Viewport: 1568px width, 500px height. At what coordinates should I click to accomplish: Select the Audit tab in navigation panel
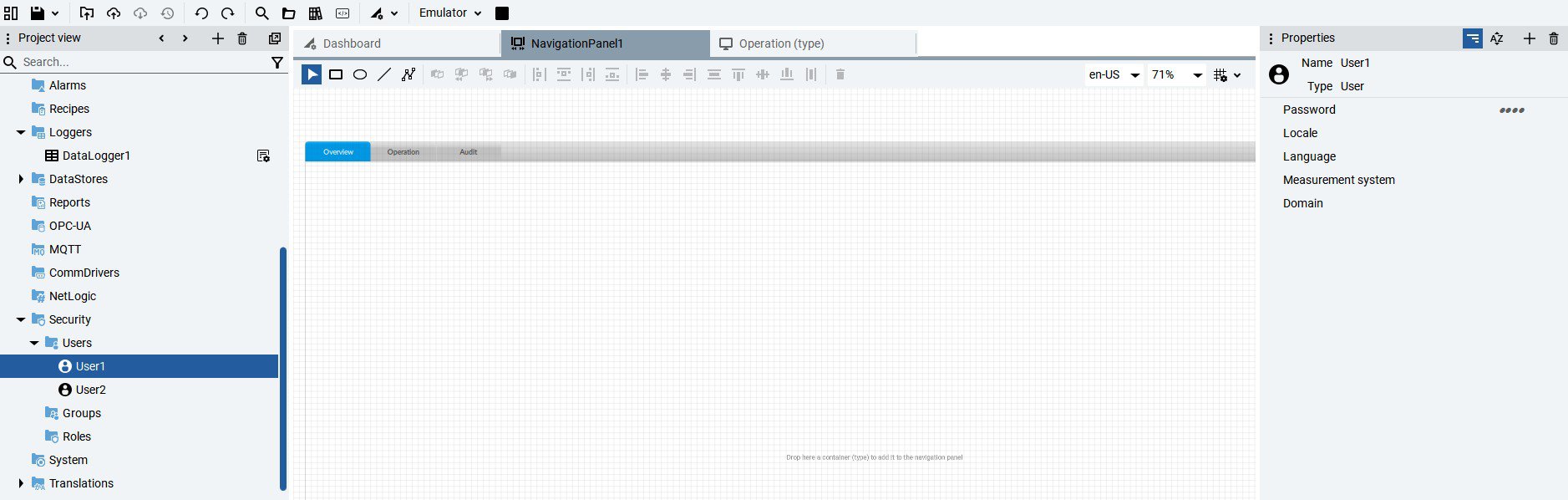(x=469, y=151)
